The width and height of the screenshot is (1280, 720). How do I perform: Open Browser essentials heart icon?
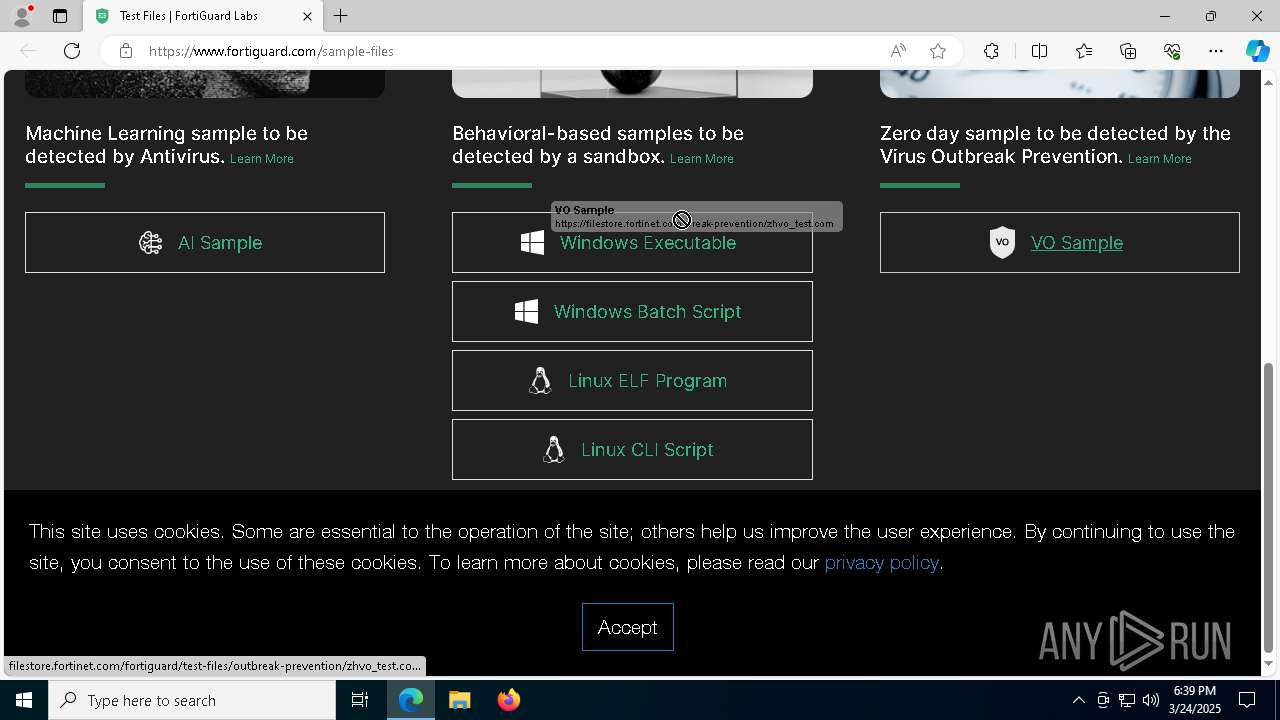1172,51
